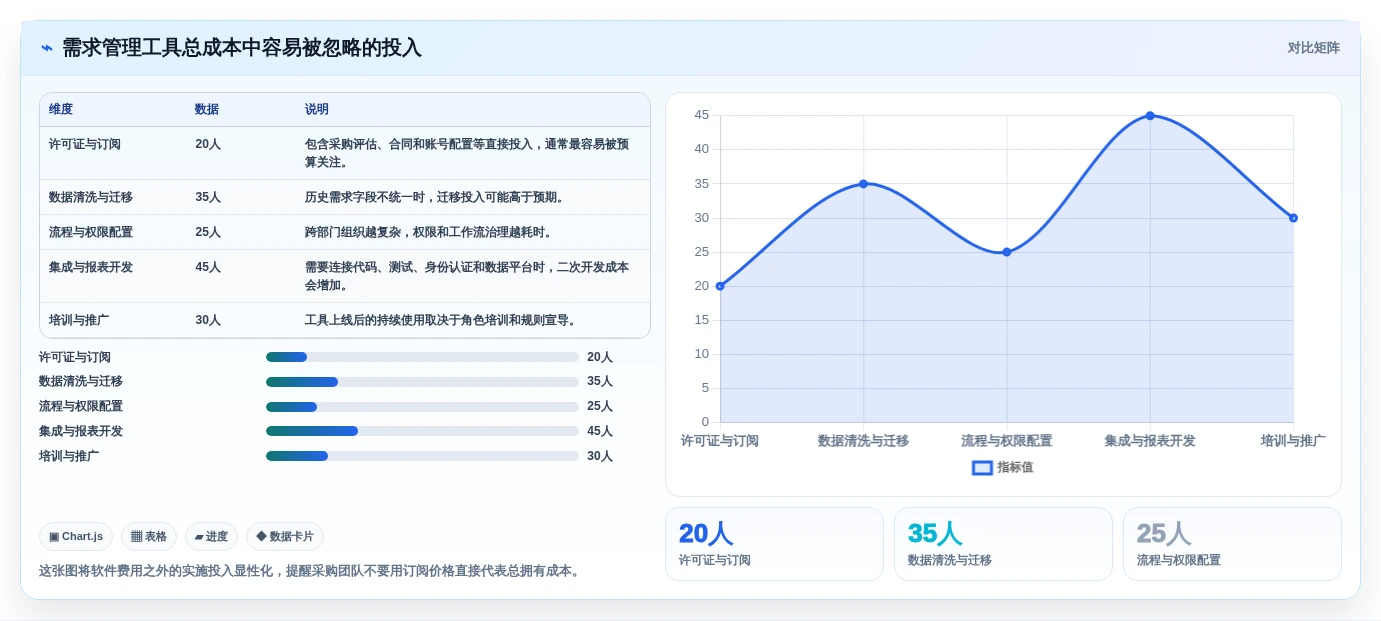Click the 45人 progress value

tap(600, 431)
